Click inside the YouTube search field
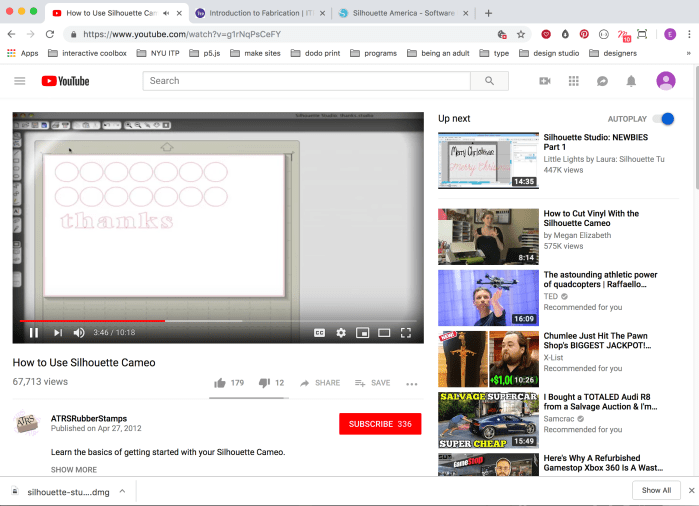Image resolution: width=699 pixels, height=506 pixels. [x=306, y=81]
